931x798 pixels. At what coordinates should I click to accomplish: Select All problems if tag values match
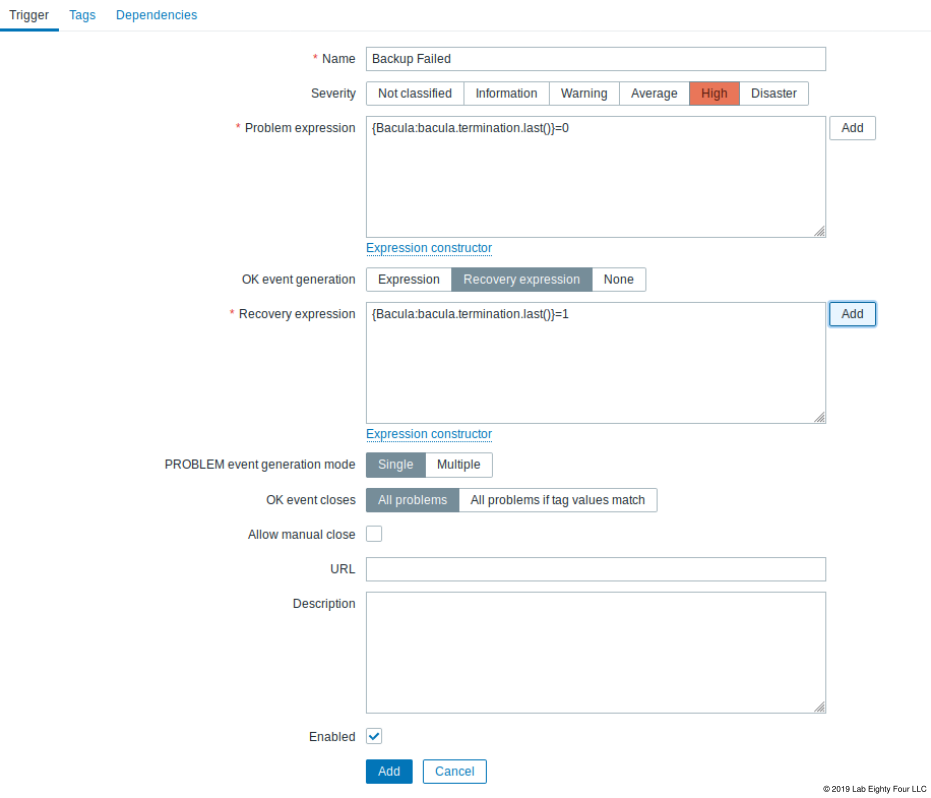pyautogui.click(x=558, y=500)
